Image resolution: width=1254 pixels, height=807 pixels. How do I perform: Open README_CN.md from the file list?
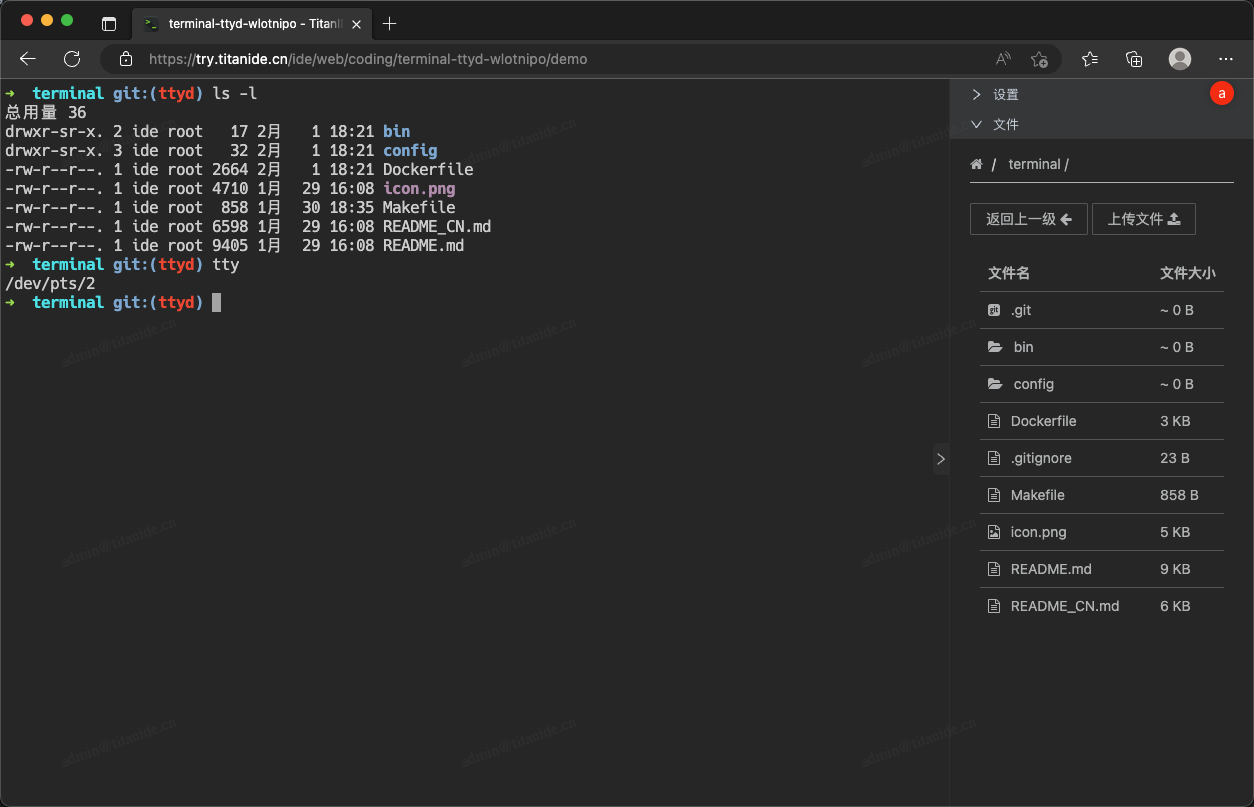[1065, 605]
